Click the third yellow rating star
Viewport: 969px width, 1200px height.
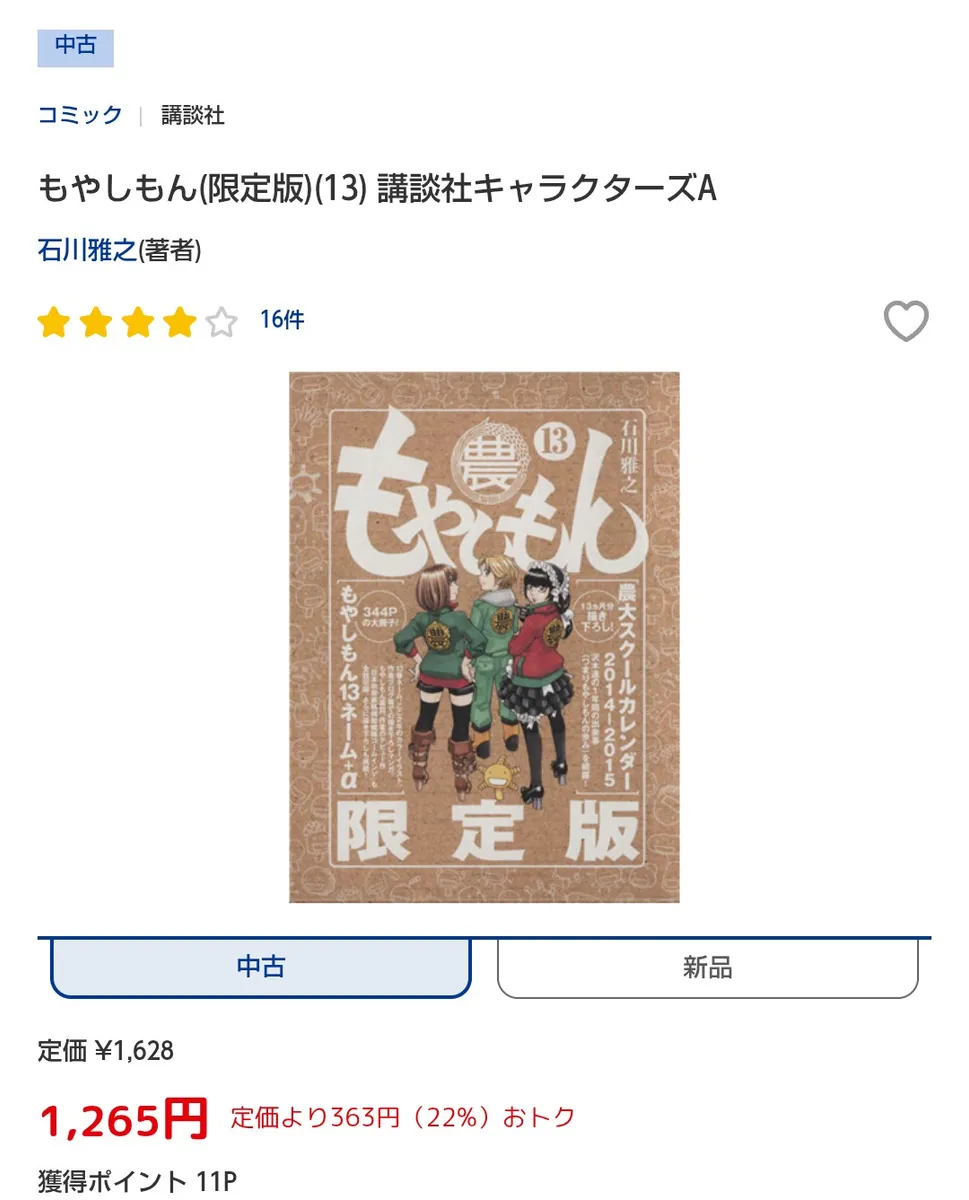pos(137,322)
